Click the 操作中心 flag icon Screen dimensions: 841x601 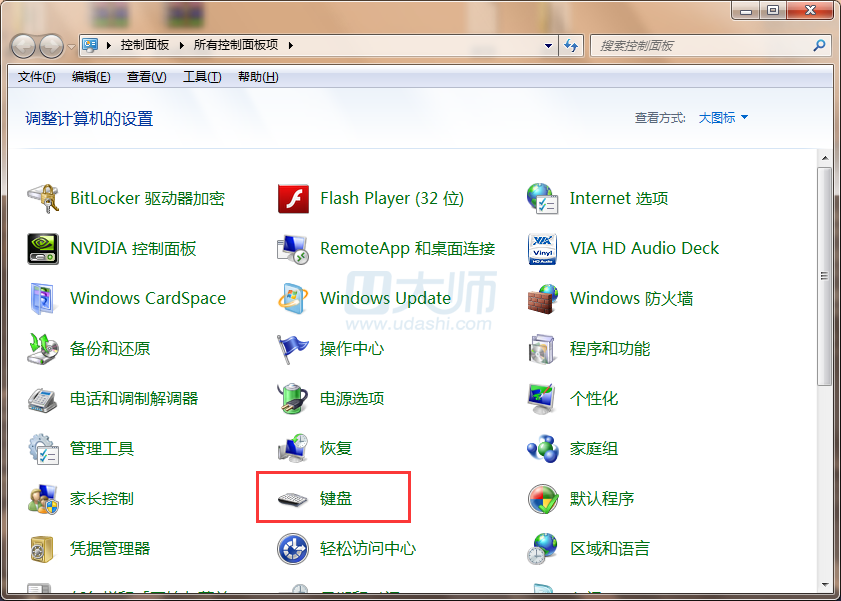pyautogui.click(x=293, y=349)
